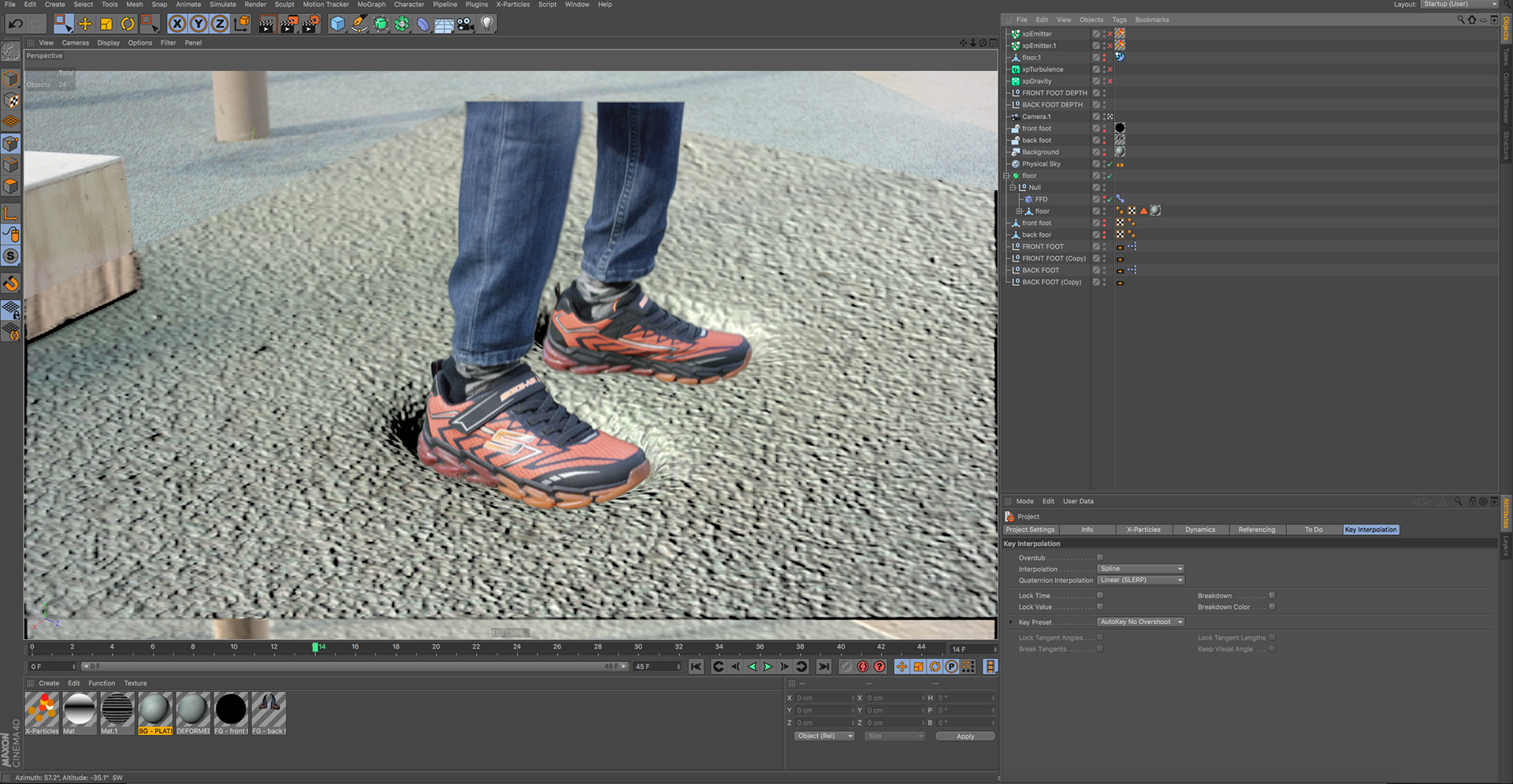The image size is (1513, 784).
Task: Click green Play Backwards button
Action: (751, 667)
